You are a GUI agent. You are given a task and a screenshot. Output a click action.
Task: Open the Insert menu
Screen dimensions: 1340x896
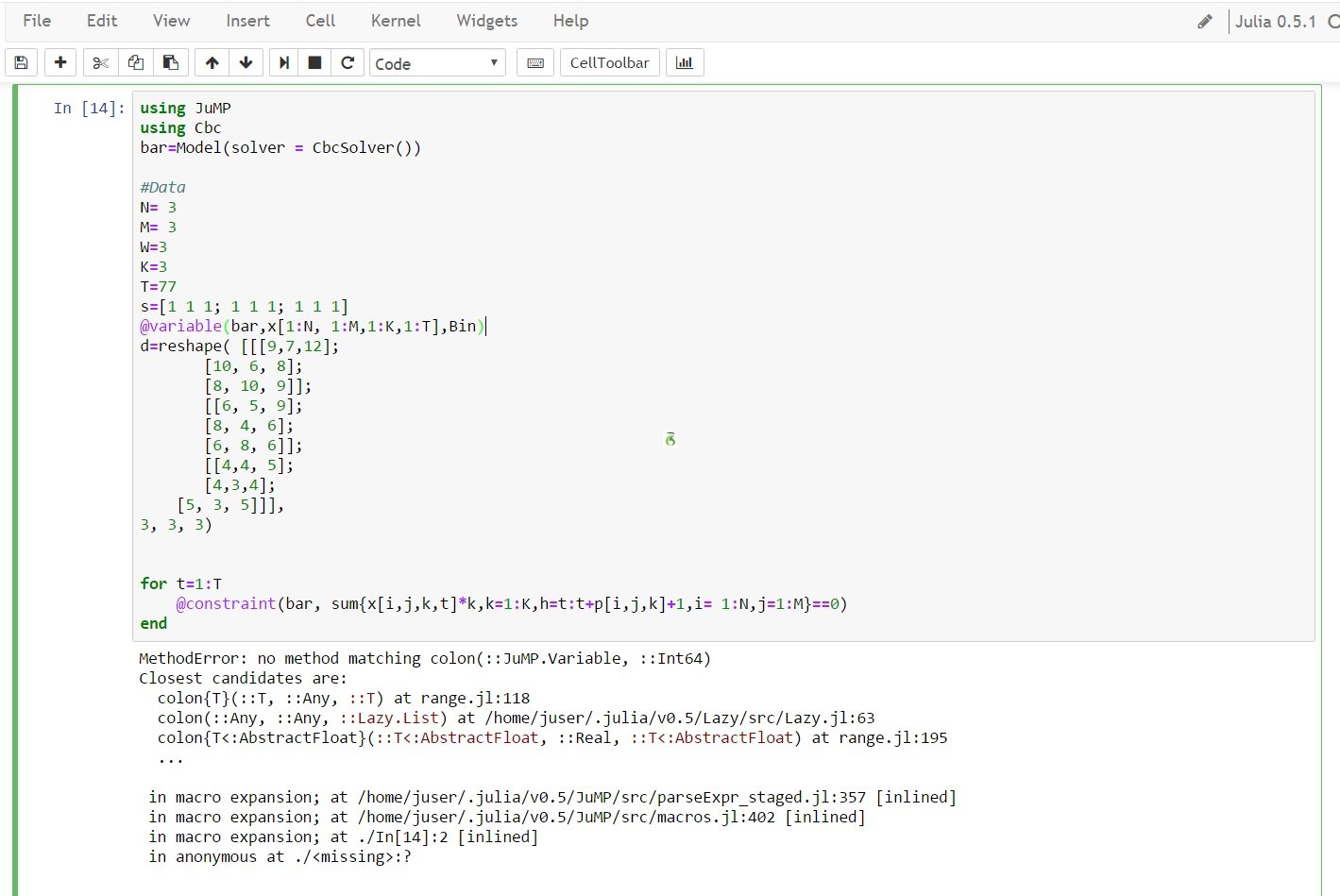point(247,21)
